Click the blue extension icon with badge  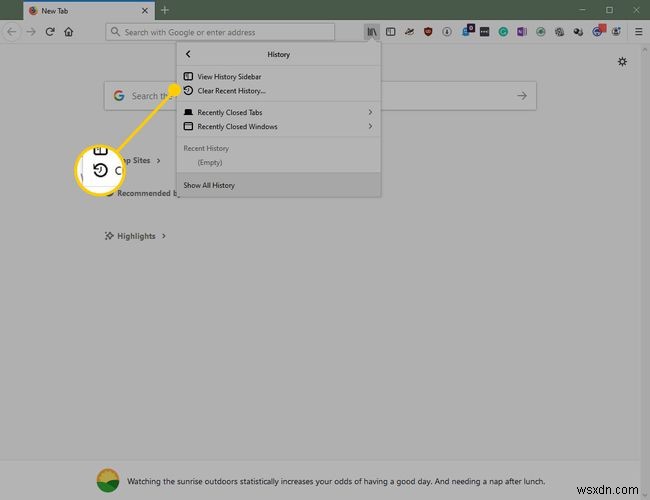point(468,30)
